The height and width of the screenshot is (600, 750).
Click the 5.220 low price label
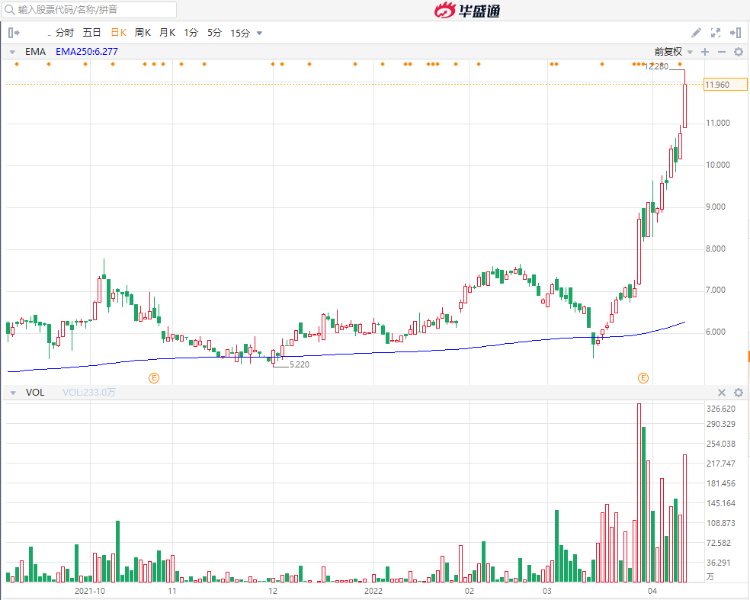[x=299, y=365]
